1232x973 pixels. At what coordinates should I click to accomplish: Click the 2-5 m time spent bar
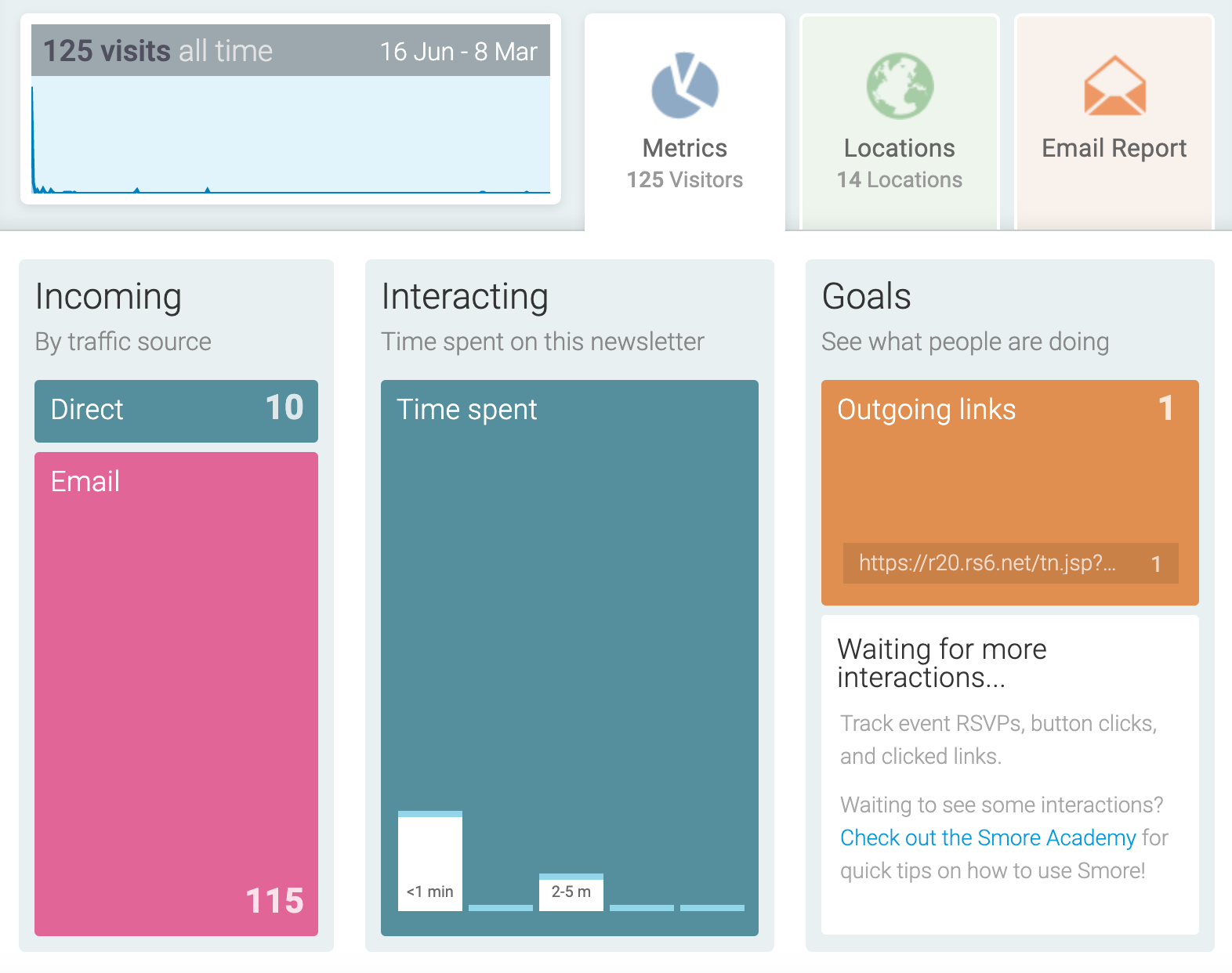click(x=571, y=892)
